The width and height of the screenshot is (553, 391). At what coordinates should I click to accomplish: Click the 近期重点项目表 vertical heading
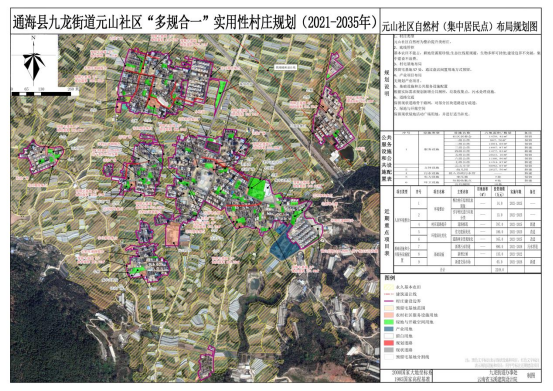coord(387,232)
